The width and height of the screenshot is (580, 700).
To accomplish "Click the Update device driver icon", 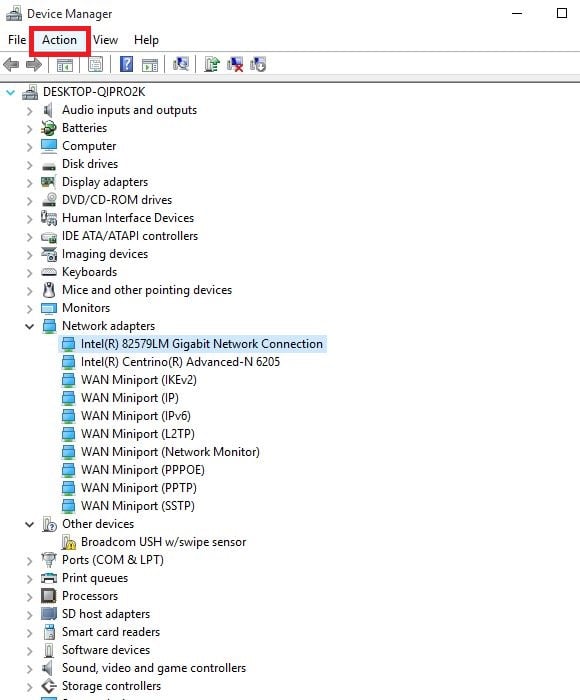I will click(x=212, y=64).
